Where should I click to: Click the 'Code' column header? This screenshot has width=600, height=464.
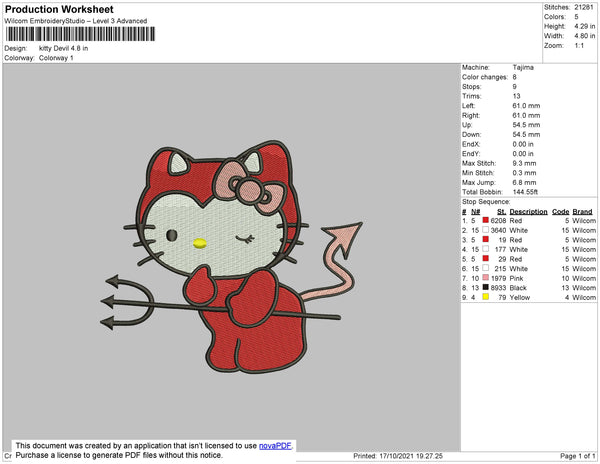(x=561, y=212)
